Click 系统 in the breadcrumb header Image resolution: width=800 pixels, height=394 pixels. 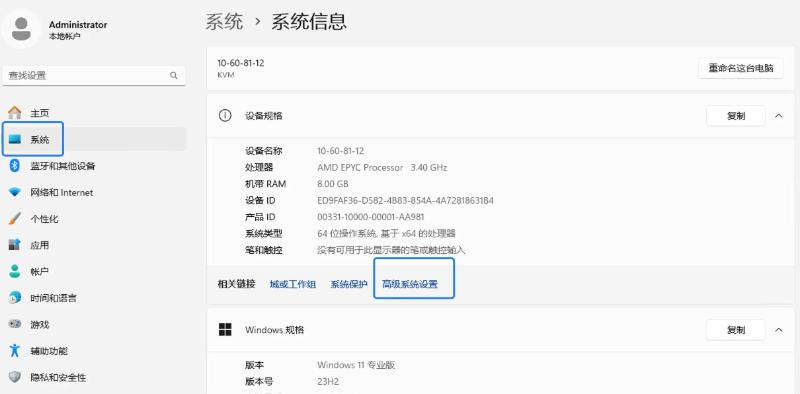[224, 22]
